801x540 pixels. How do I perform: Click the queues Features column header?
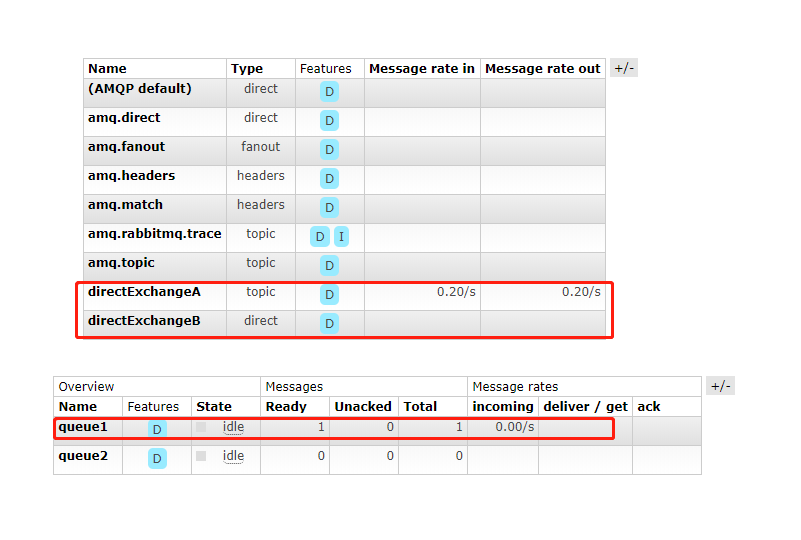tap(153, 407)
